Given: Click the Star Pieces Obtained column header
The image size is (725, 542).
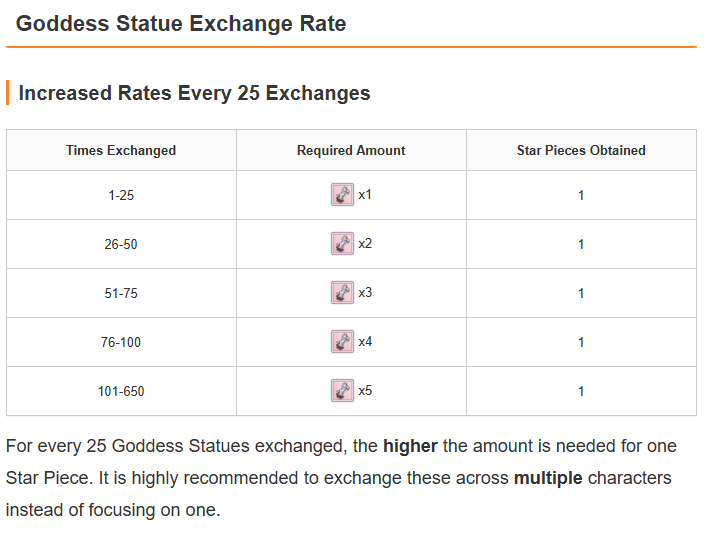Looking at the screenshot, I should [581, 150].
